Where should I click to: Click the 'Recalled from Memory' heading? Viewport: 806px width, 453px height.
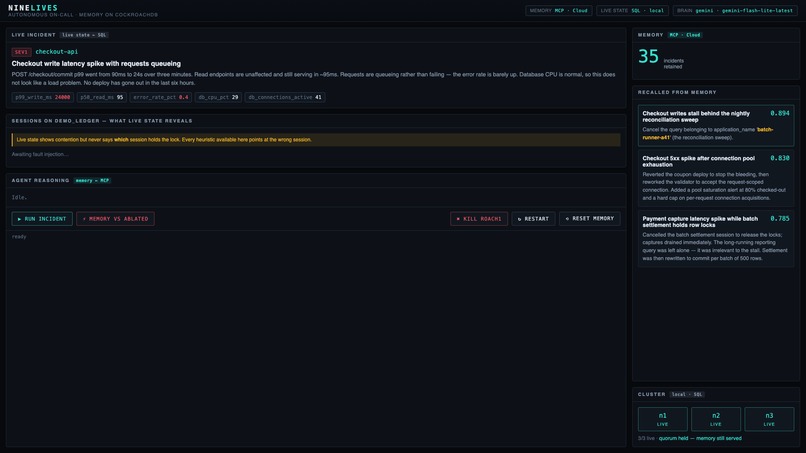click(677, 93)
